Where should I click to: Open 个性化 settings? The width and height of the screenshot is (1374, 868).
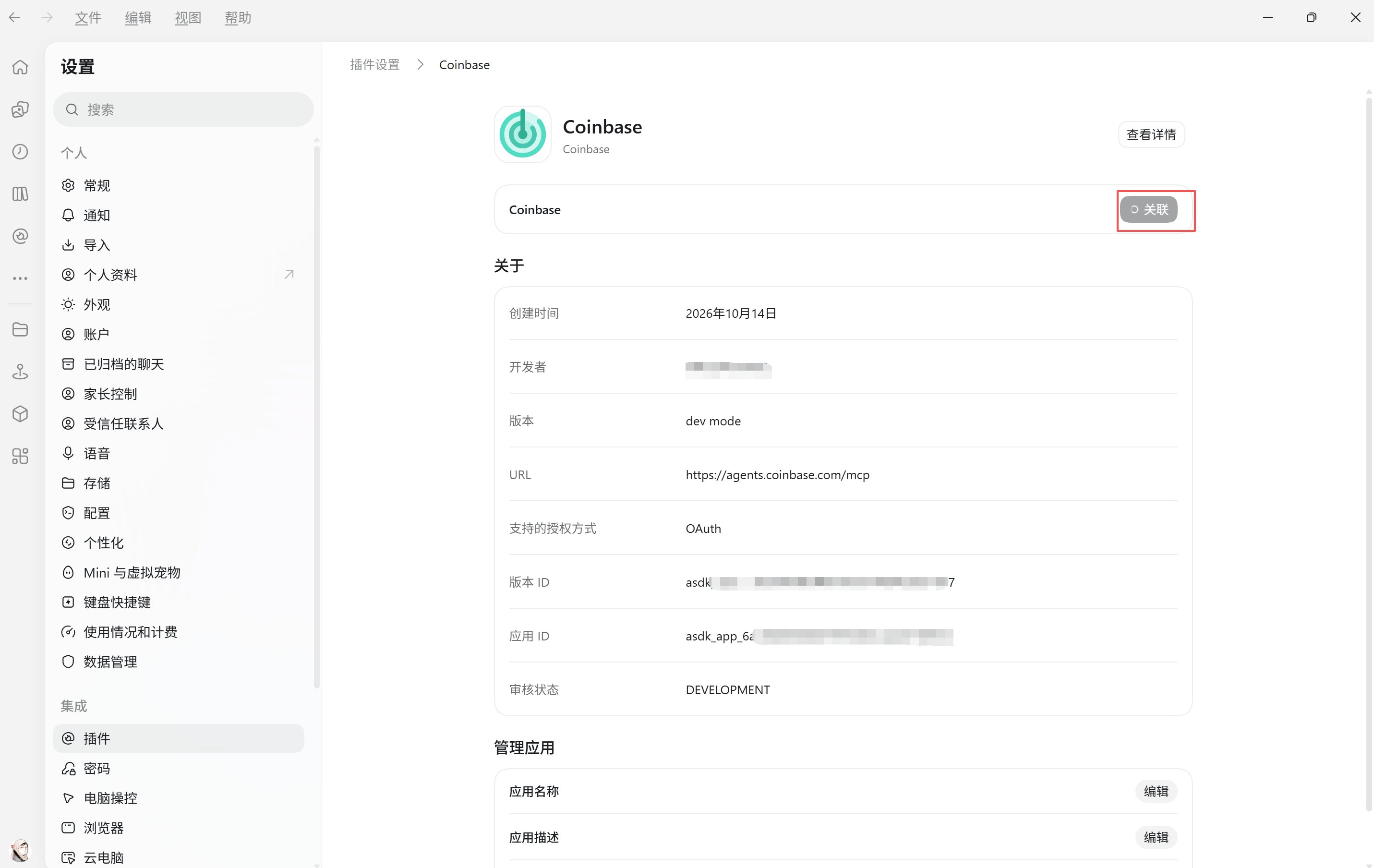point(179,542)
